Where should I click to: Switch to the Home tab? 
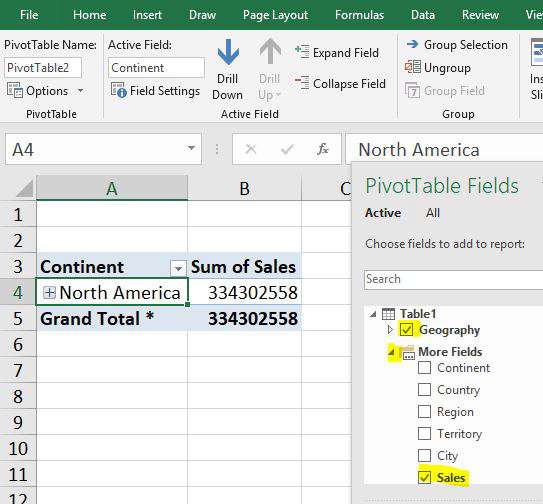(x=89, y=15)
